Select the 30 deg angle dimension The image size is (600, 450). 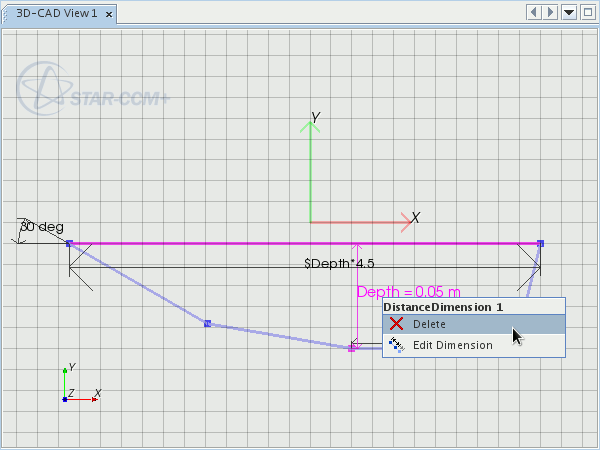[41, 227]
